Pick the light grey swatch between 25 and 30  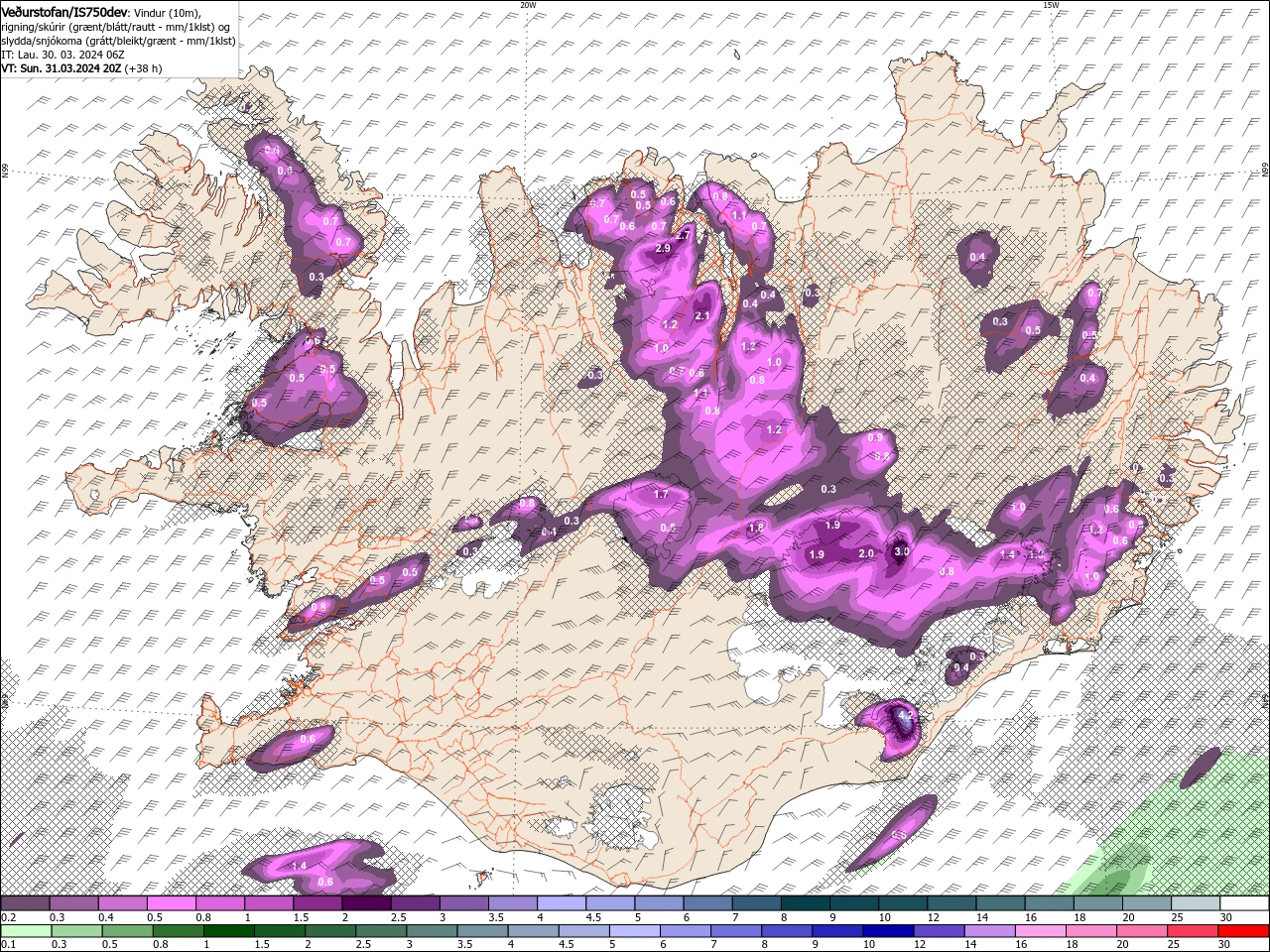coord(1196,903)
